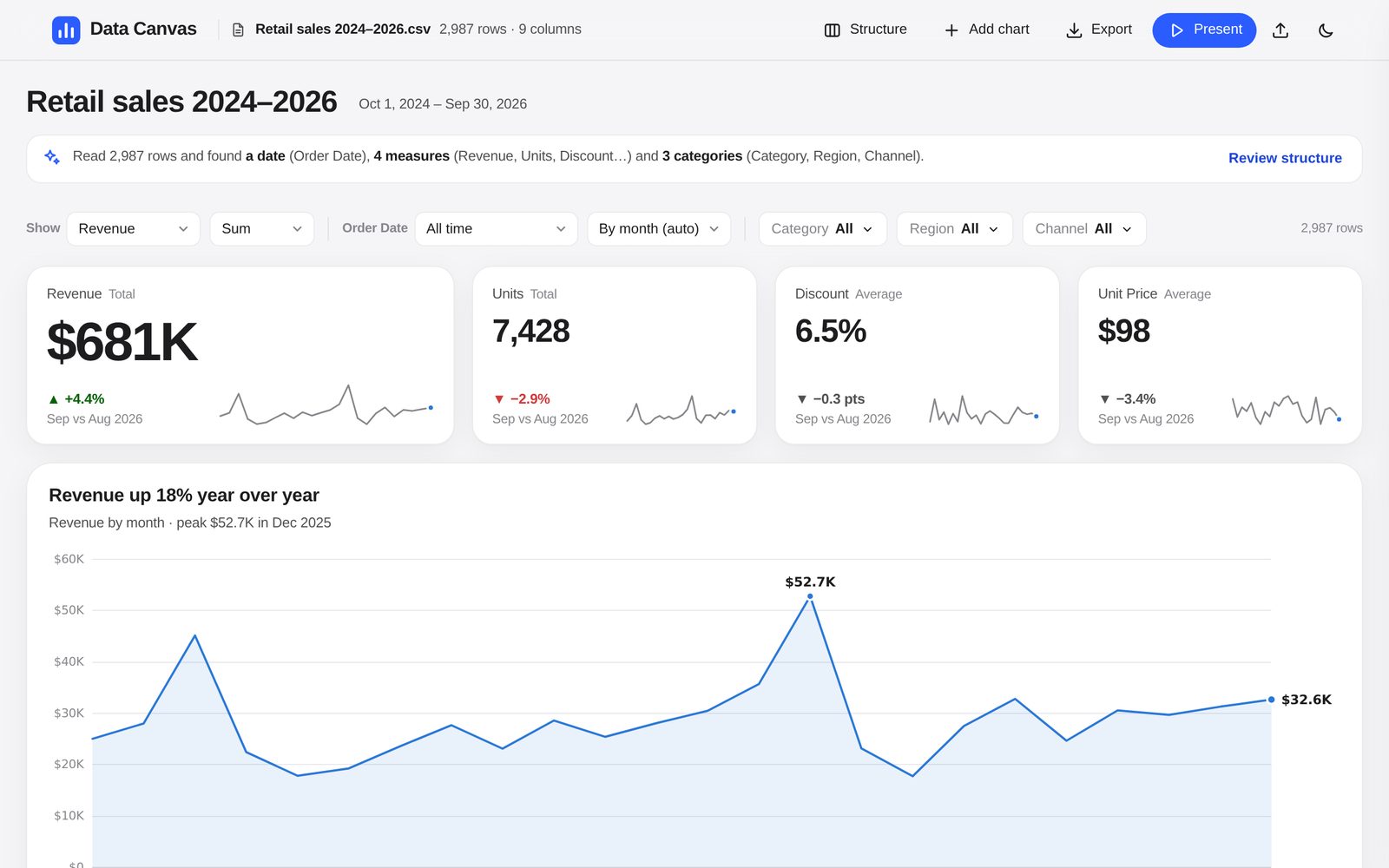Toggle dark mode moon icon
Viewport: 1389px width, 868px height.
(1326, 30)
